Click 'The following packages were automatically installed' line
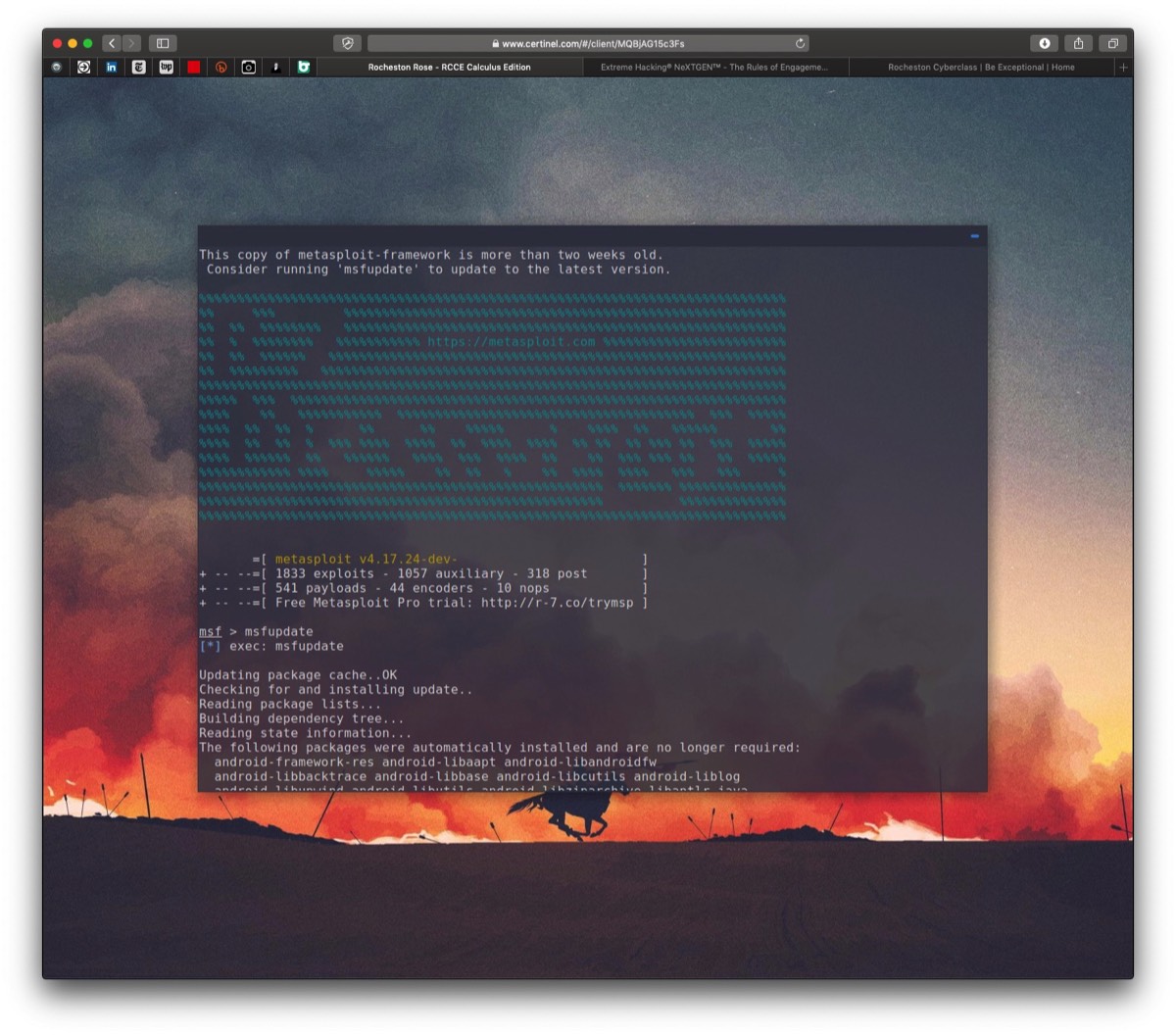Image resolution: width=1176 pixels, height=1035 pixels. pos(500,748)
